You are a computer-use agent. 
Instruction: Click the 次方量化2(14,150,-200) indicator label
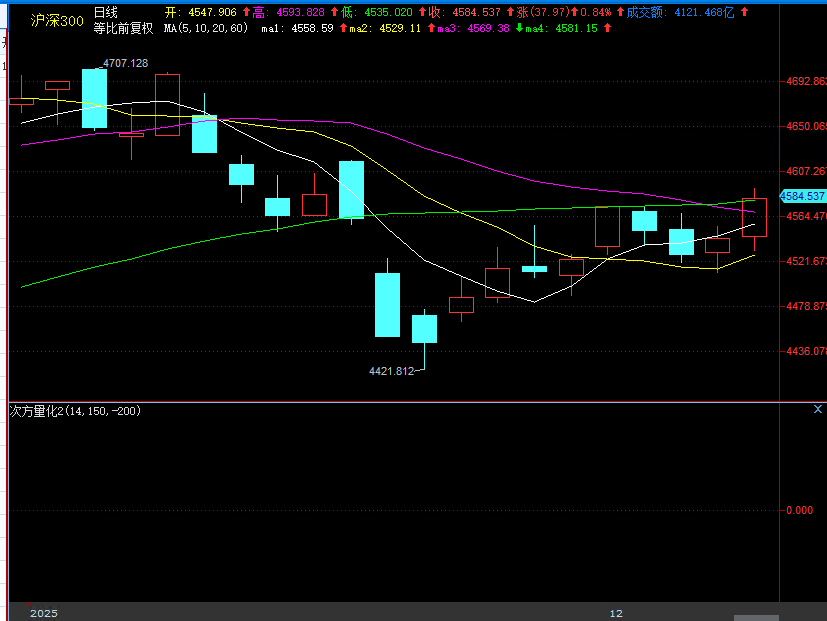[76, 410]
